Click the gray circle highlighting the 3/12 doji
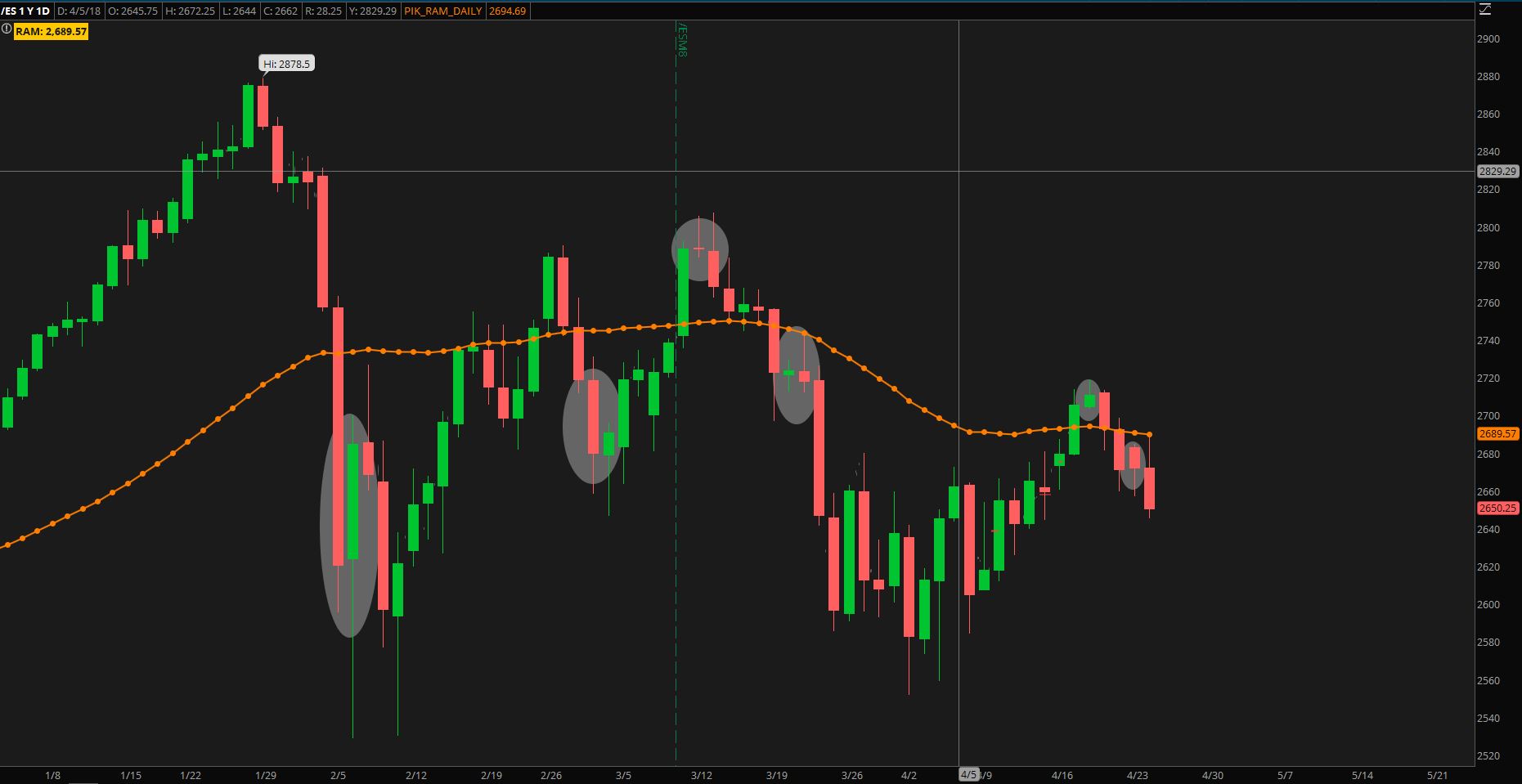 pyautogui.click(x=700, y=249)
